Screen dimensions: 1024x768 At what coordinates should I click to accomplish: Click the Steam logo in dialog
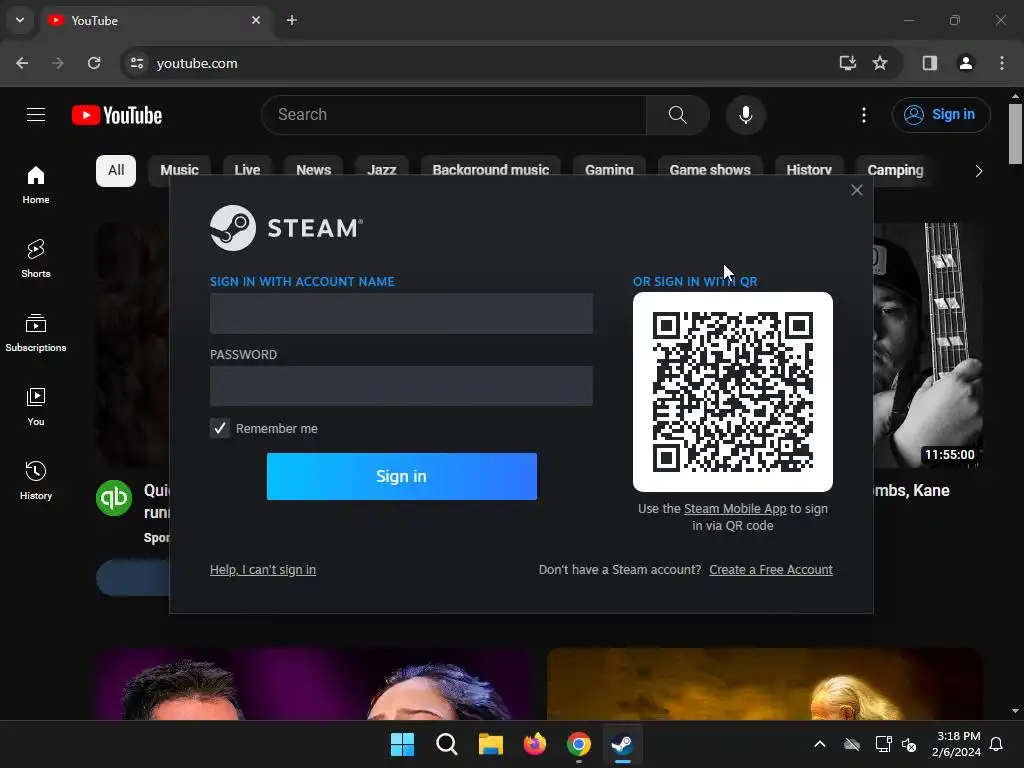(x=286, y=228)
